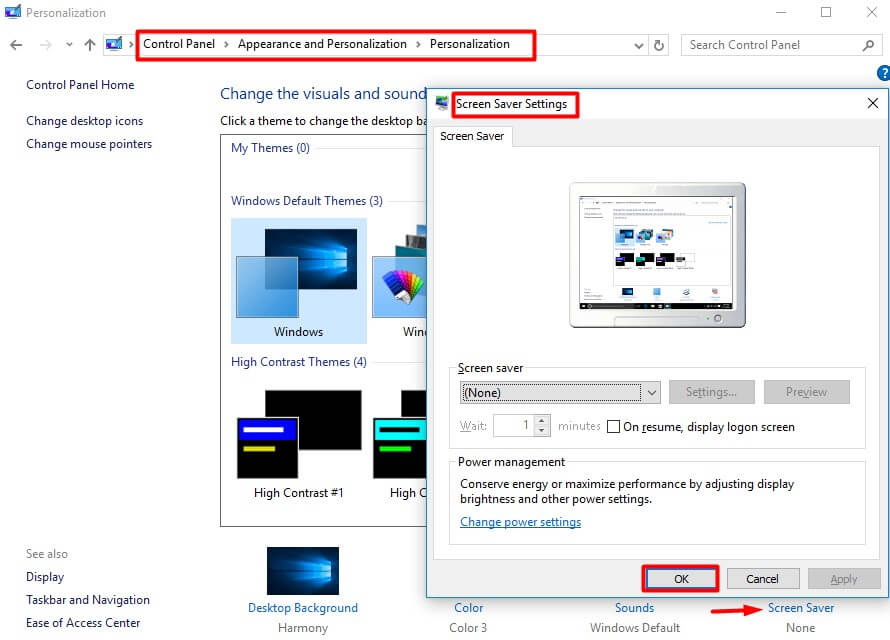Select the High Contrast #1 theme
890x640 pixels.
[x=299, y=444]
